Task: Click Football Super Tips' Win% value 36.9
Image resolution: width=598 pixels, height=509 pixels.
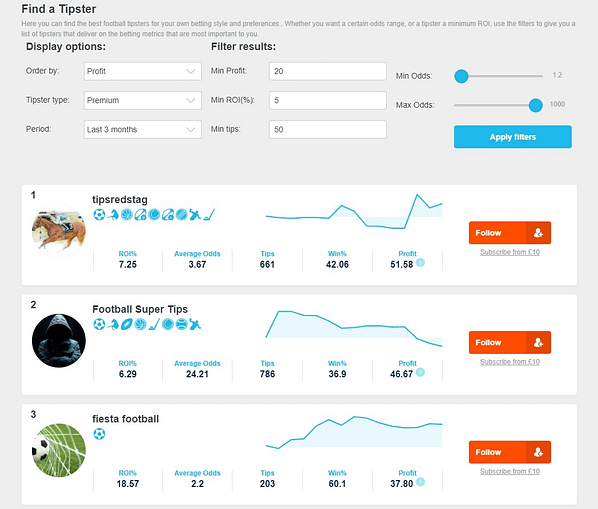Action: point(337,374)
